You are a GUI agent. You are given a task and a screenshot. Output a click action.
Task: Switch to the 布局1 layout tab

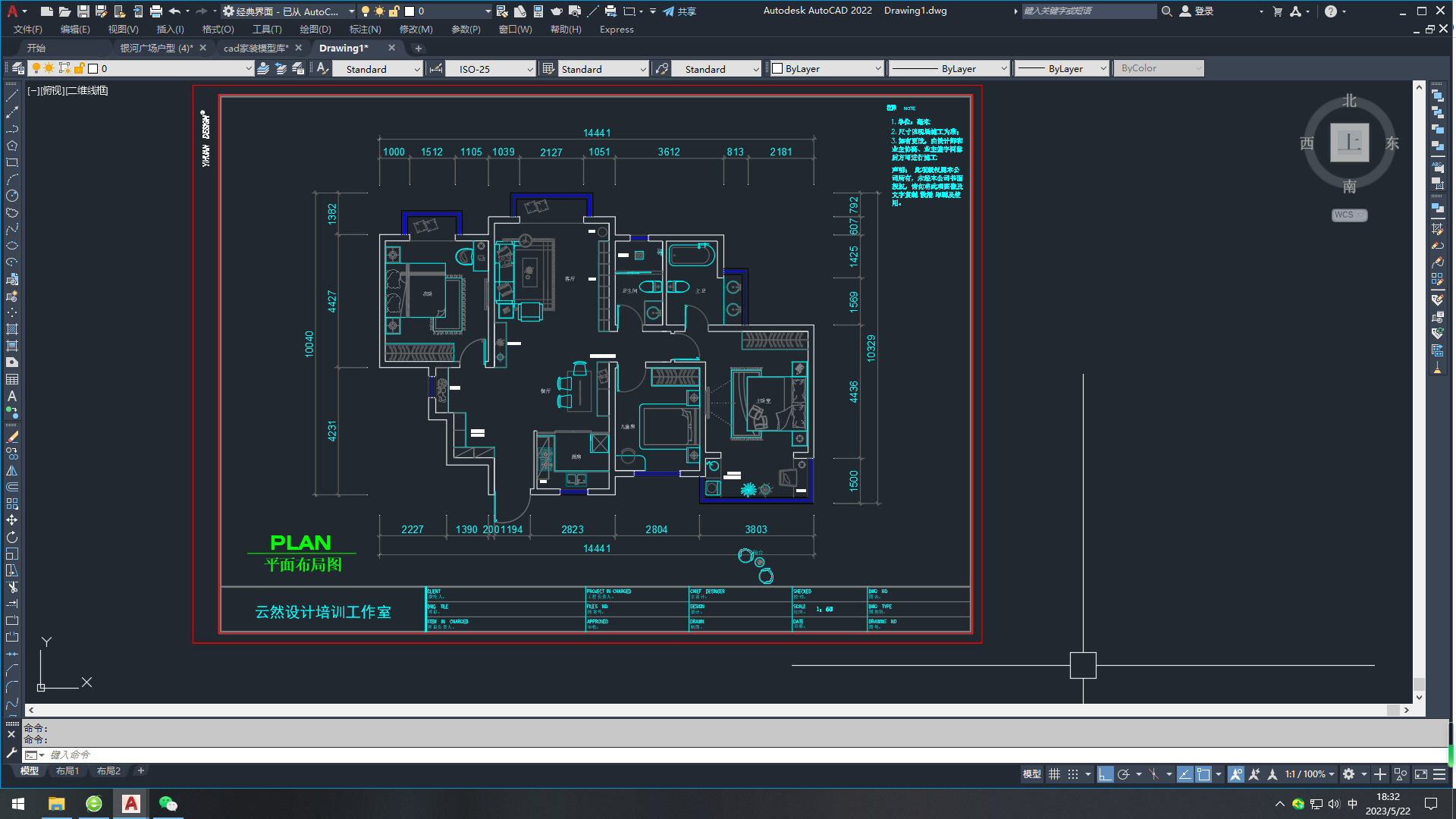pyautogui.click(x=67, y=771)
